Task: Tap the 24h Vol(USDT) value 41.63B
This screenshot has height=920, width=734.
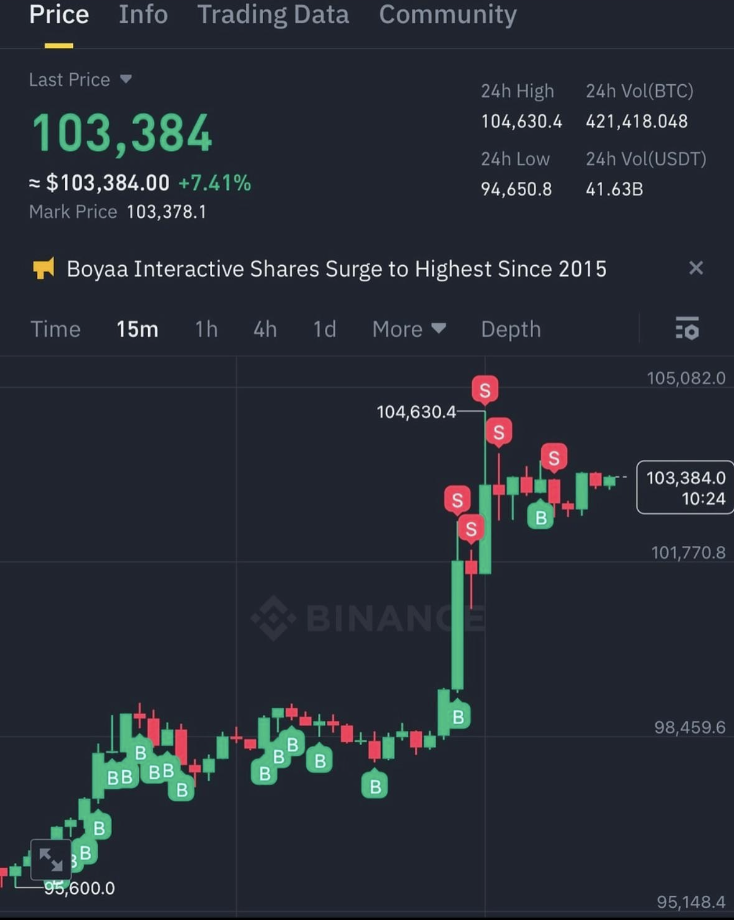Action: pos(614,189)
